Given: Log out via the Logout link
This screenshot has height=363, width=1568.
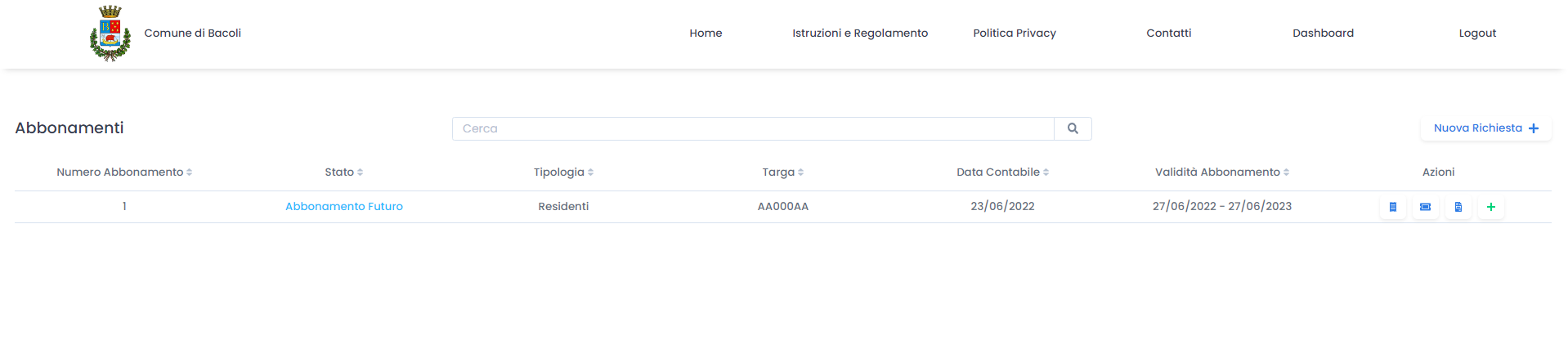Looking at the screenshot, I should coord(1477,34).
